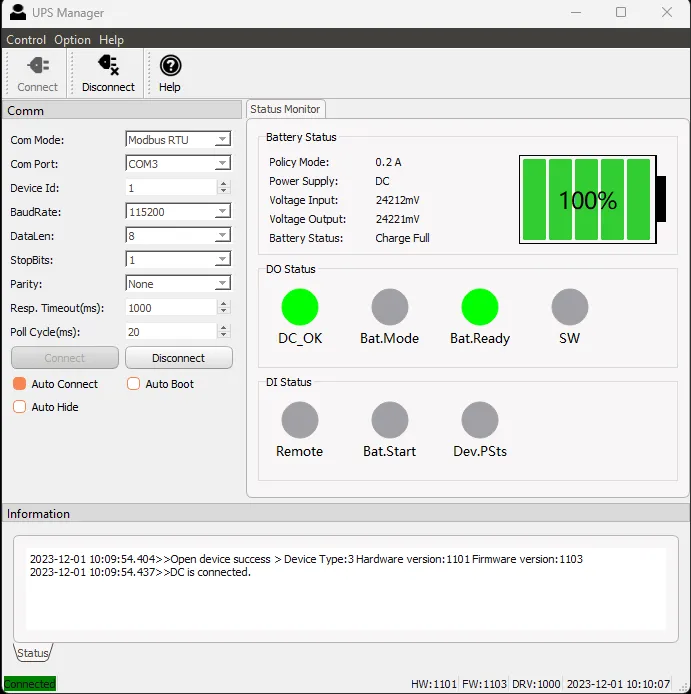Increase Device Id with up arrow
Screen dimensions: 691x694
click(x=224, y=184)
